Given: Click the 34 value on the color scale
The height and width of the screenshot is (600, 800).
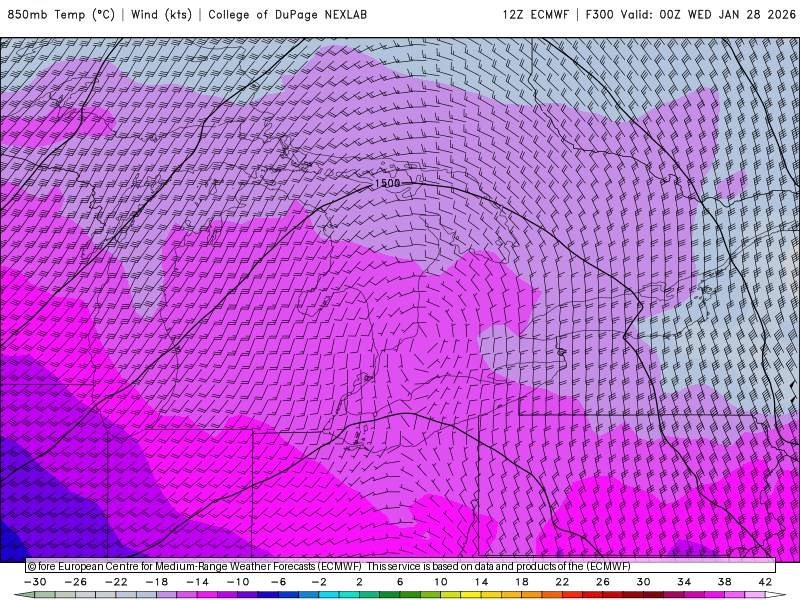Looking at the screenshot, I should [684, 582].
